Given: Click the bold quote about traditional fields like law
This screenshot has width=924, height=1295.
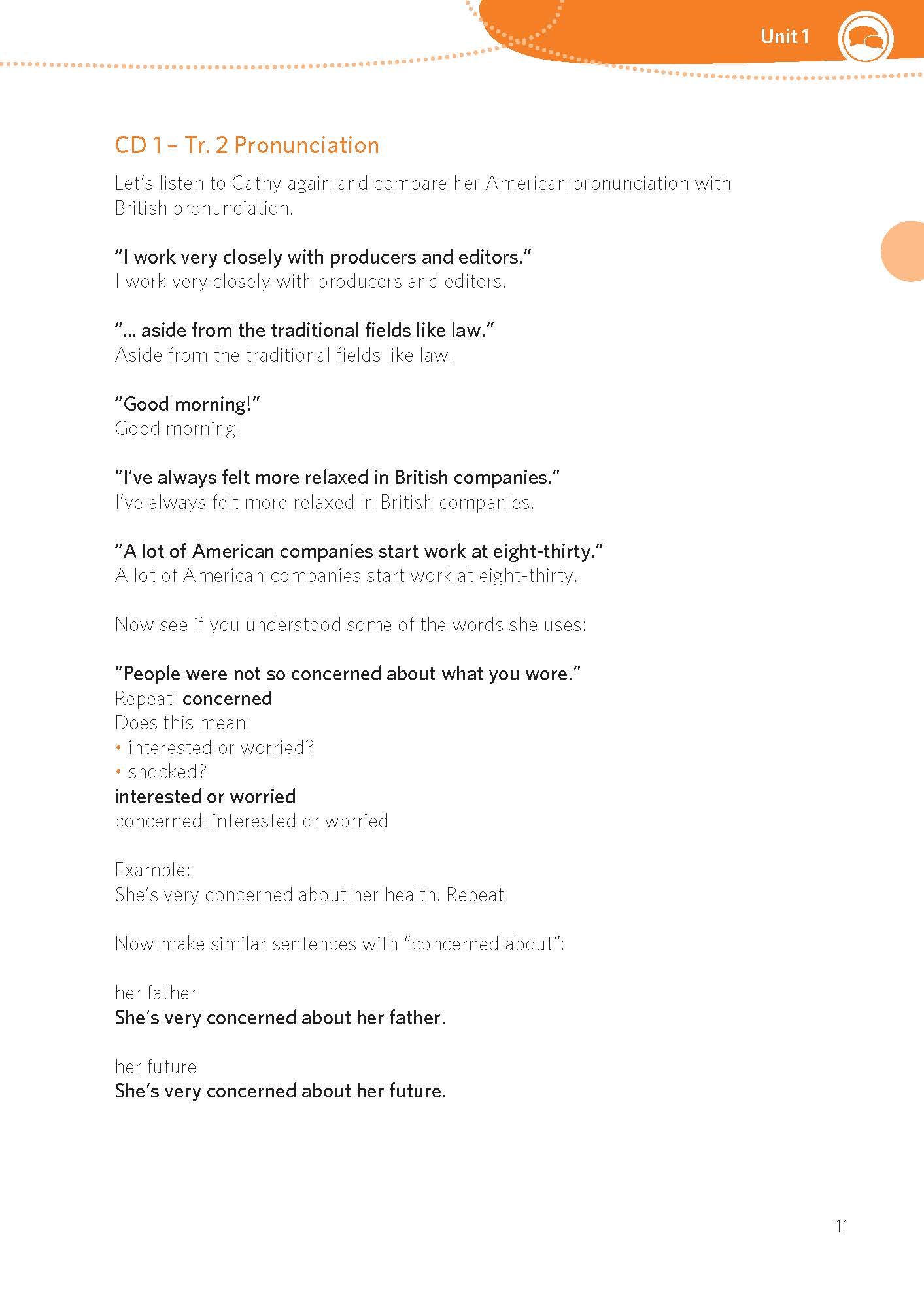Looking at the screenshot, I should tap(304, 330).
